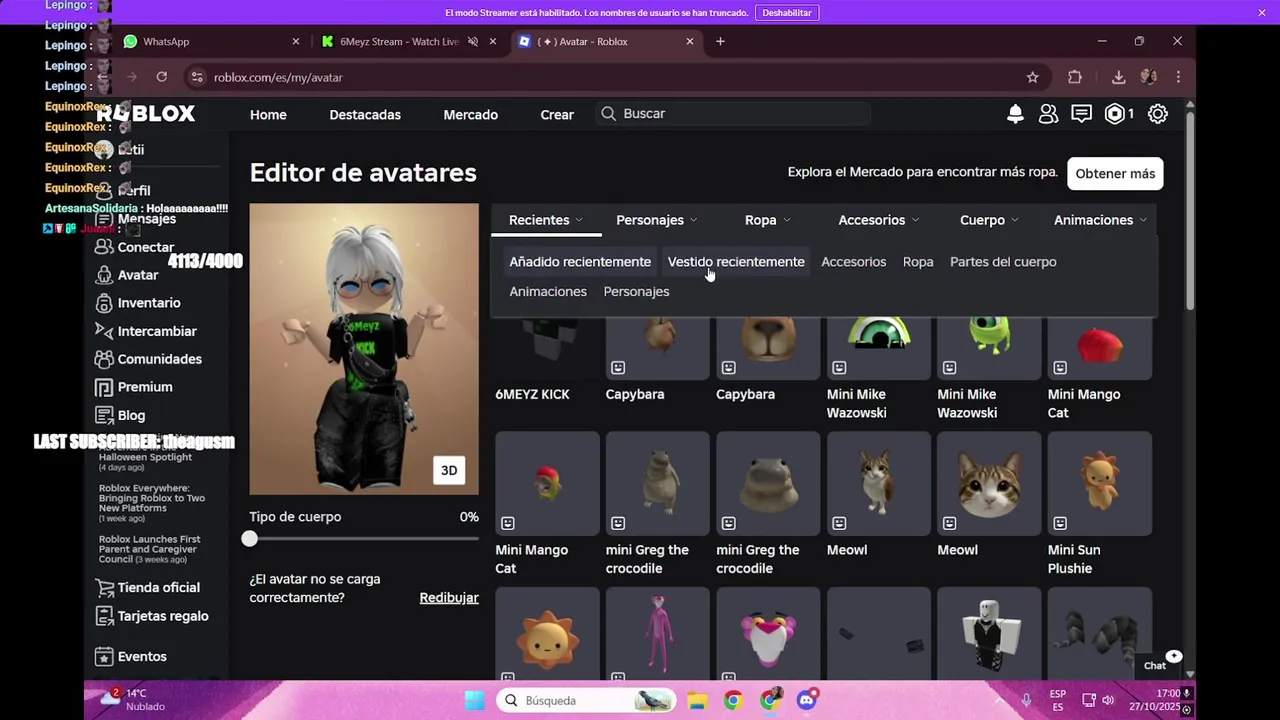Image resolution: width=1280 pixels, height=720 pixels.
Task: Unmute the 6Meyz Stream tab via speaker icon
Action: tap(473, 41)
